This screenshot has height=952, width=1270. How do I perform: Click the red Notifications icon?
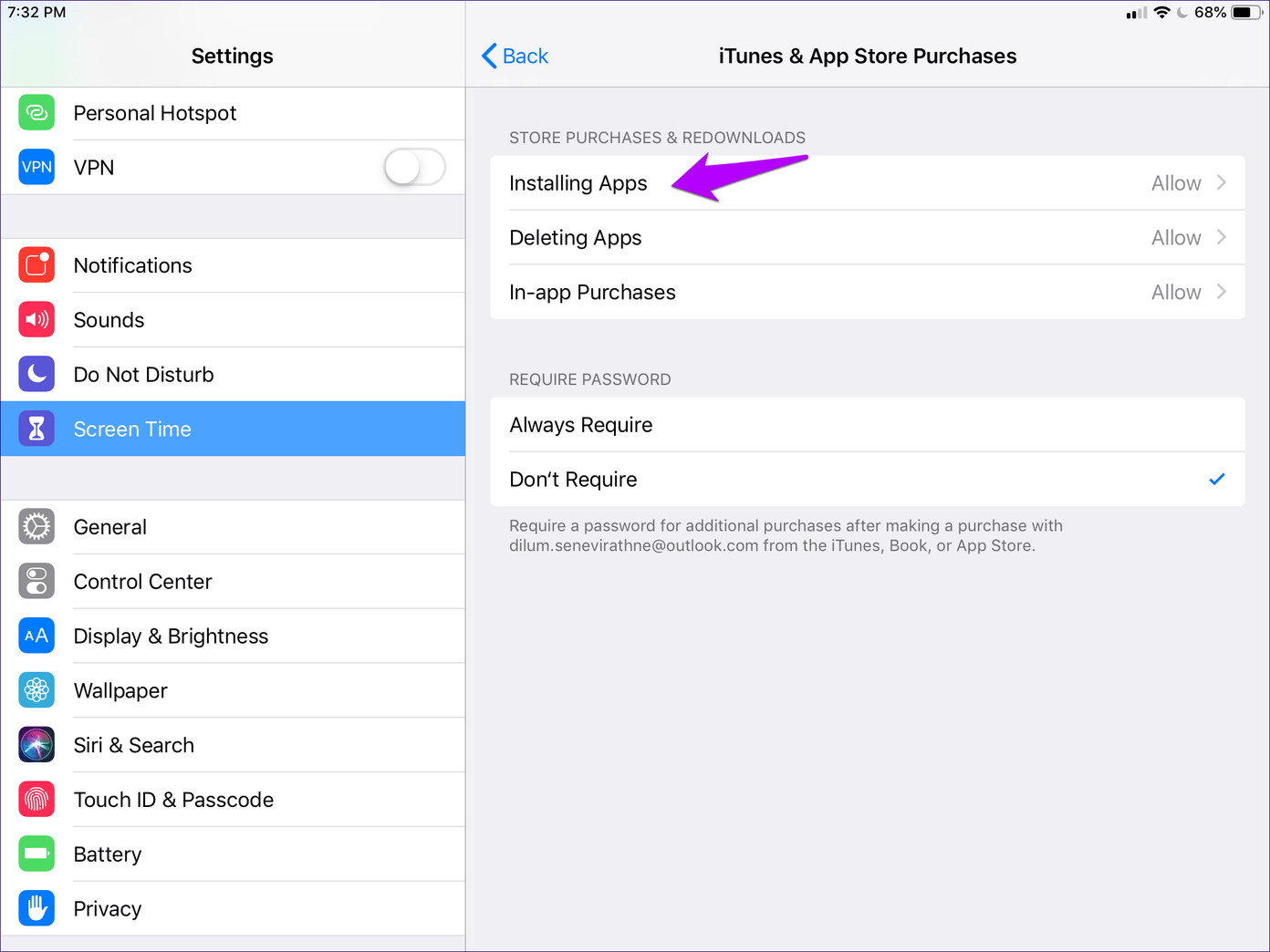click(x=36, y=265)
